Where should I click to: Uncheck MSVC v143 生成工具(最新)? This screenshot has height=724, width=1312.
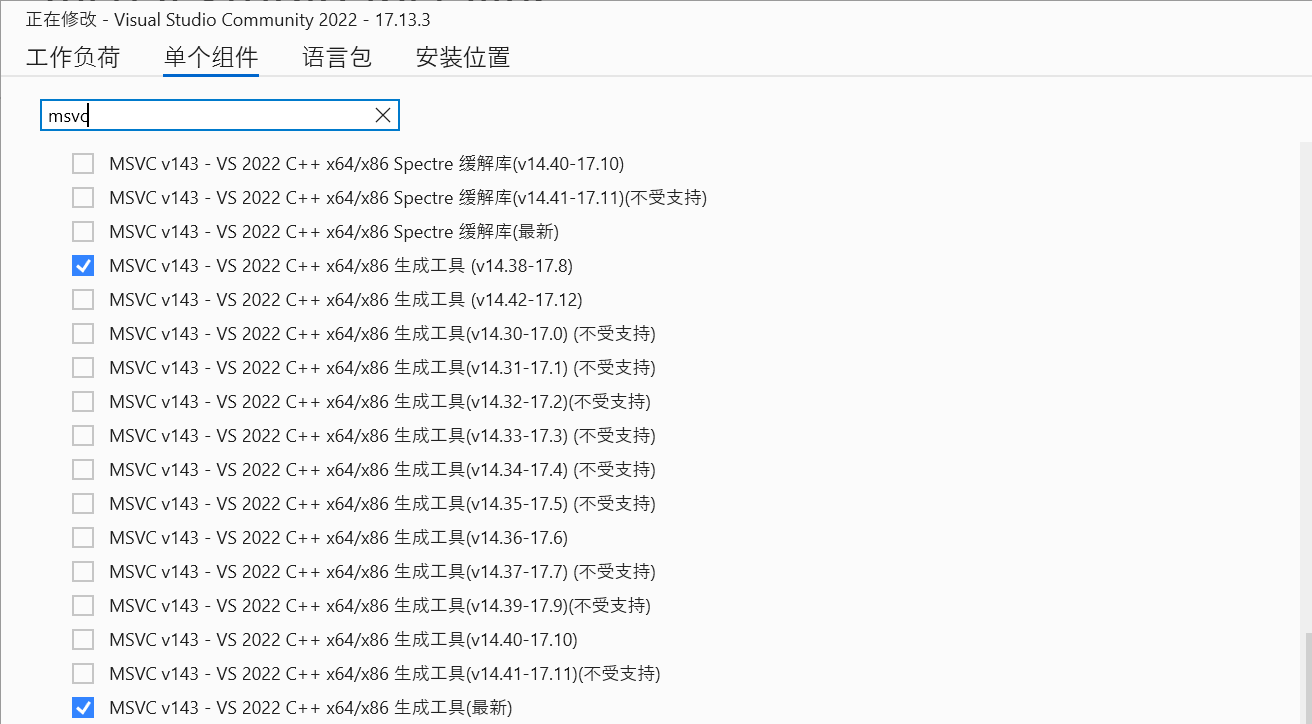coord(83,707)
